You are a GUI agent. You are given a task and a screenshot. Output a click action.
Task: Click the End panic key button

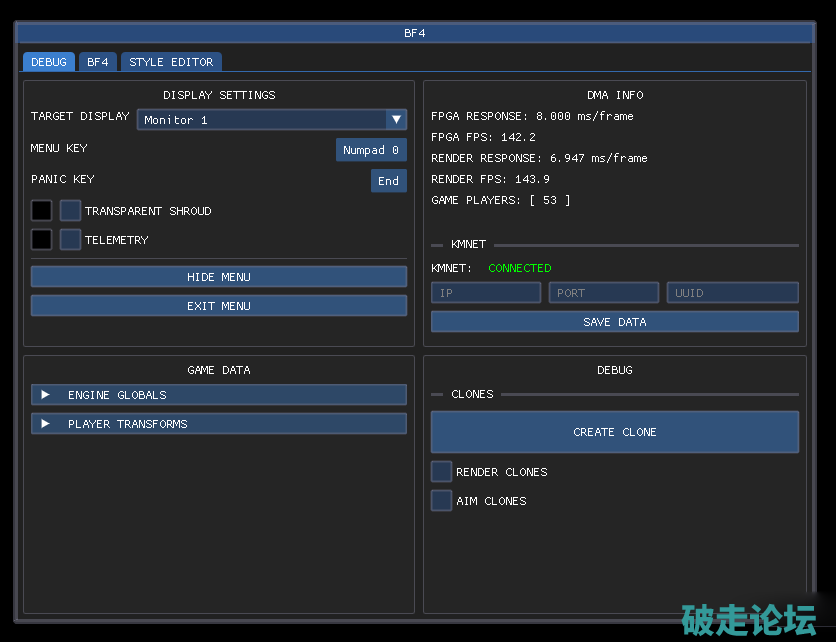388,181
